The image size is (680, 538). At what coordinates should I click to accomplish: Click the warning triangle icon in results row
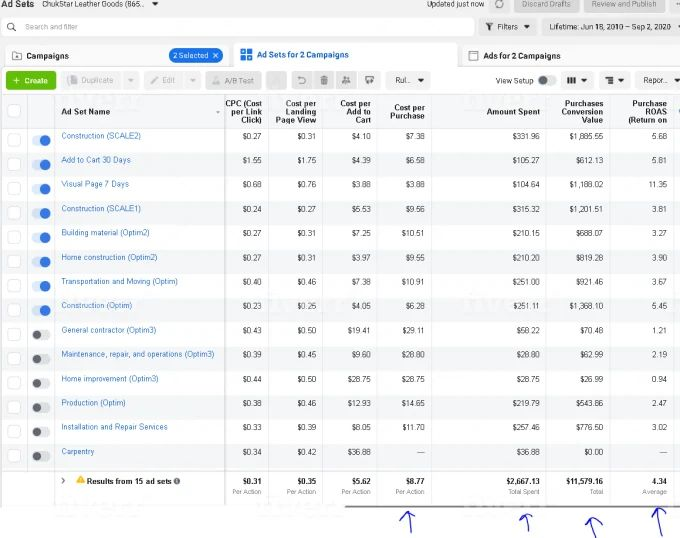81,480
